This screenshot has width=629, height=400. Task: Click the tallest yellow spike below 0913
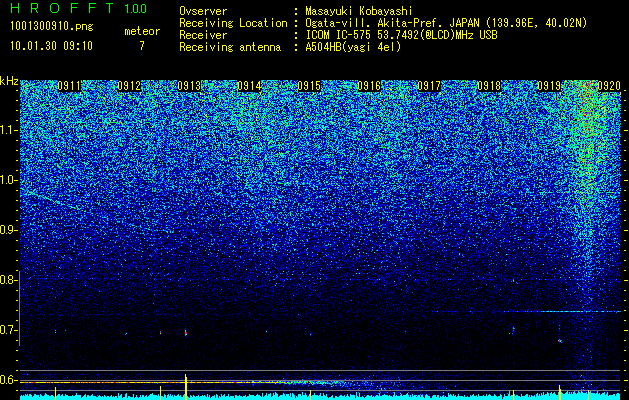(186, 386)
